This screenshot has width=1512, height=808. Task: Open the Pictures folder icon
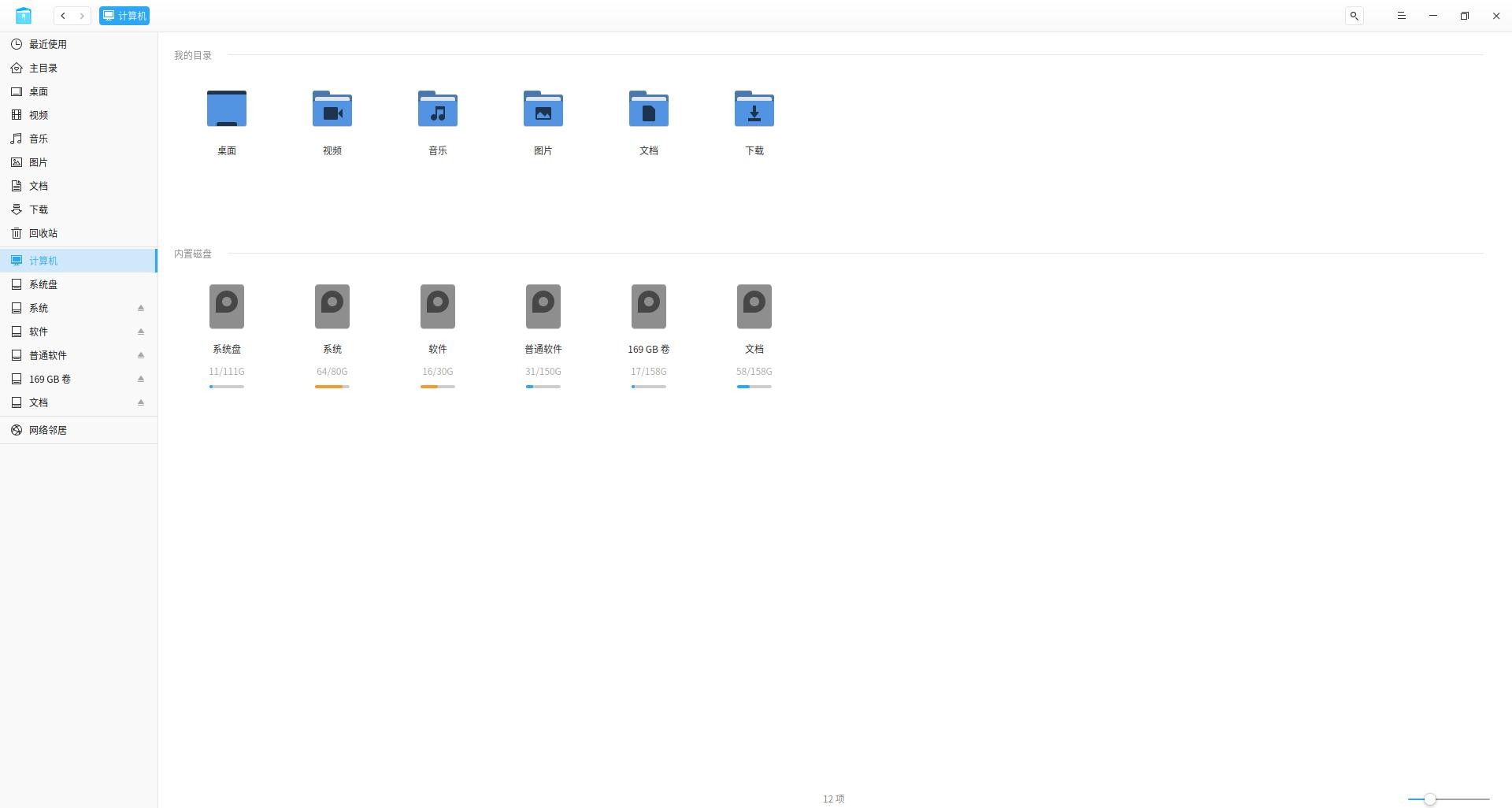pyautogui.click(x=543, y=109)
